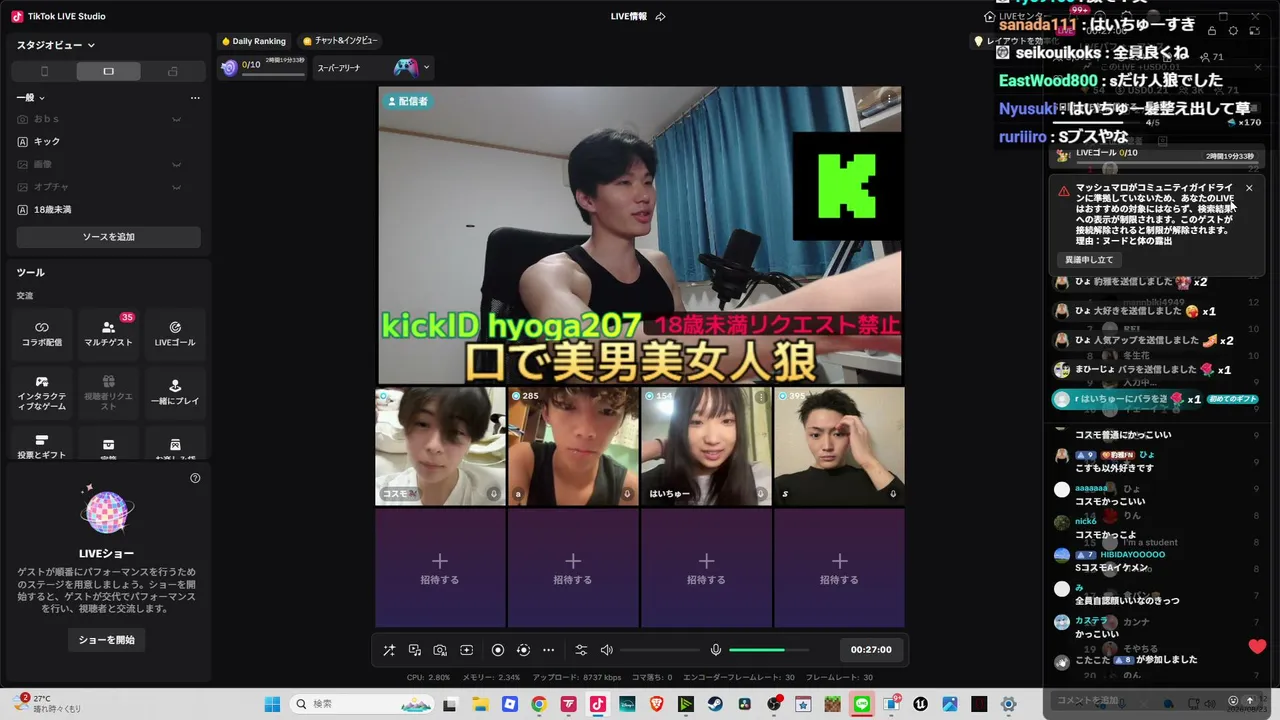
Task: Click the レイアウトを効率化 layout tip
Action: [x=1014, y=41]
